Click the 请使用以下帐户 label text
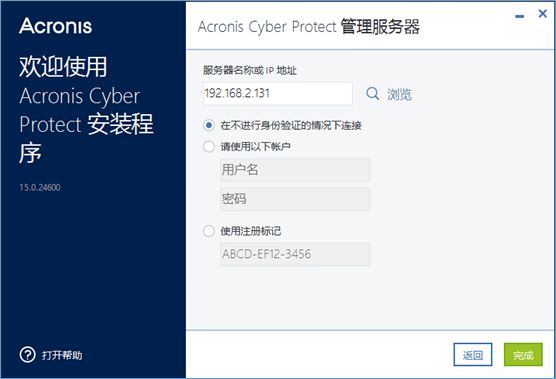Screen dimensions: 556x379 [x=255, y=146]
